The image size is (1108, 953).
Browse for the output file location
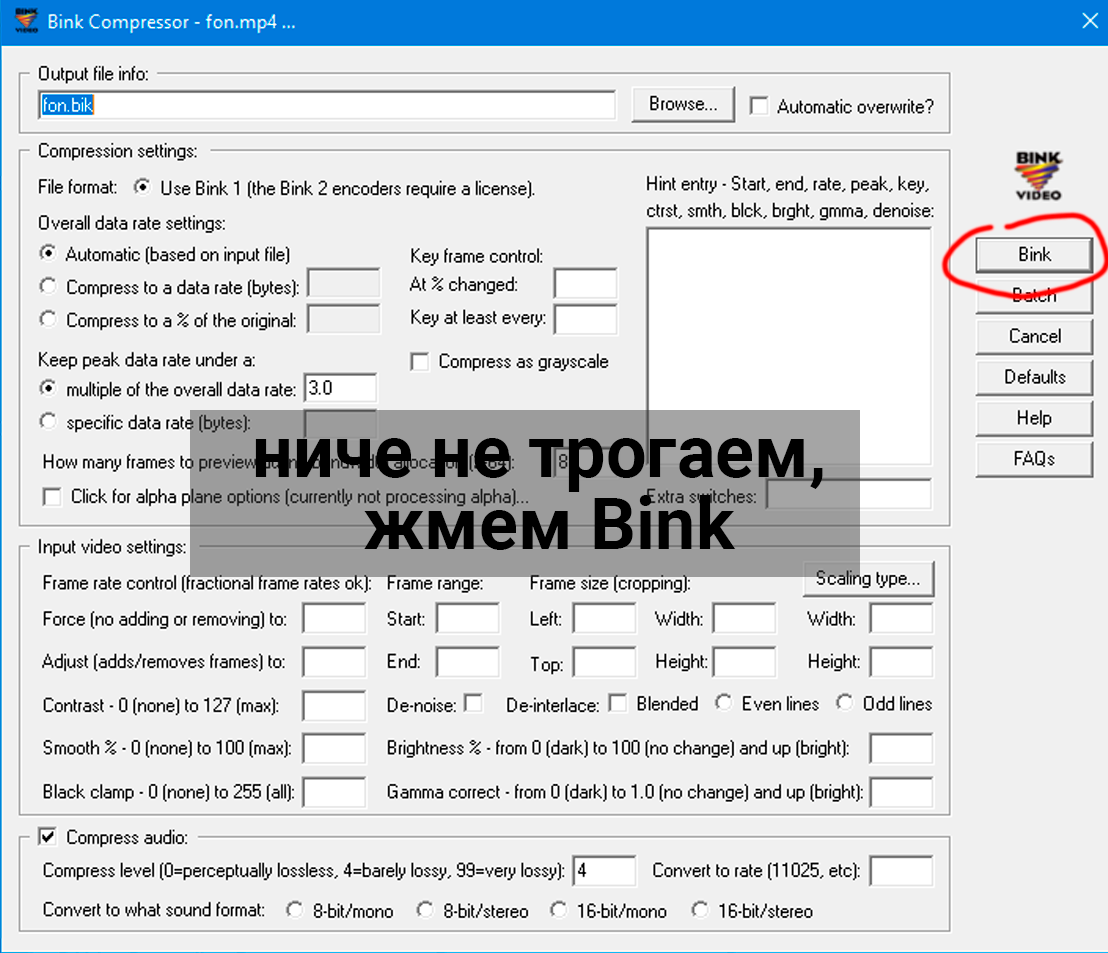pyautogui.click(x=683, y=105)
